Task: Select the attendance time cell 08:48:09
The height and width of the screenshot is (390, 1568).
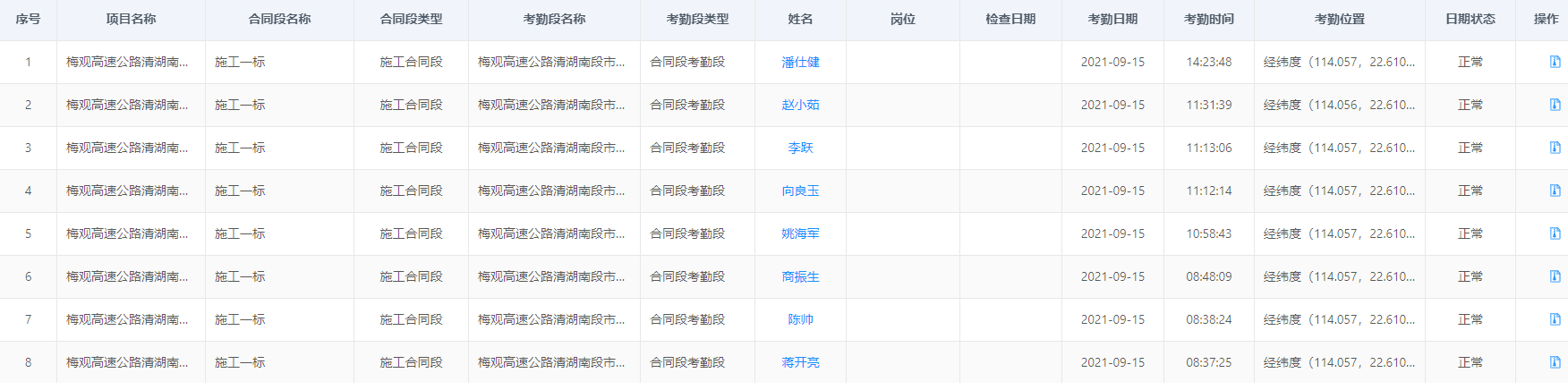Action: pyautogui.click(x=1208, y=276)
